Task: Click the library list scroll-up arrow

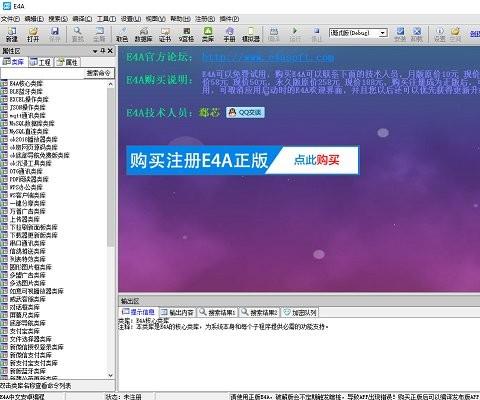Action: click(111, 84)
